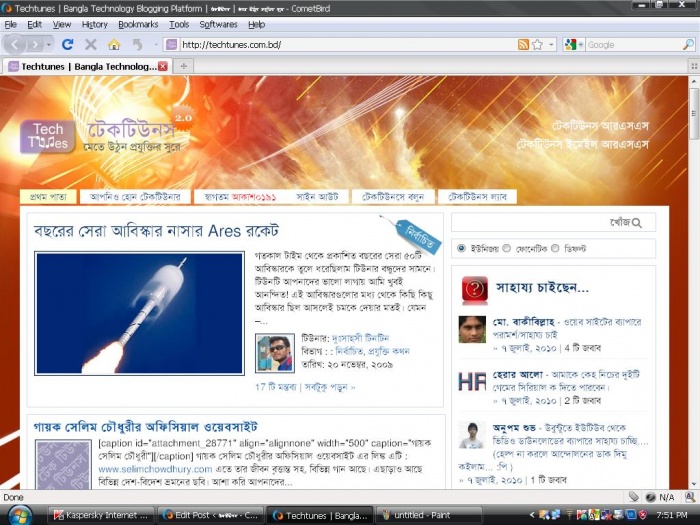The width and height of the screenshot is (700, 525).
Task: Open the Edit menu
Action: pyautogui.click(x=34, y=25)
